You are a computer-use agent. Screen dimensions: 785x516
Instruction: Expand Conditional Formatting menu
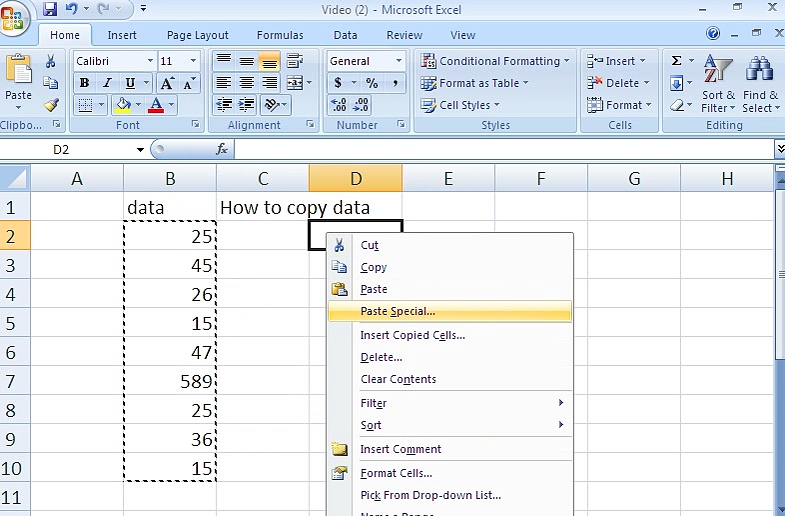pos(495,61)
